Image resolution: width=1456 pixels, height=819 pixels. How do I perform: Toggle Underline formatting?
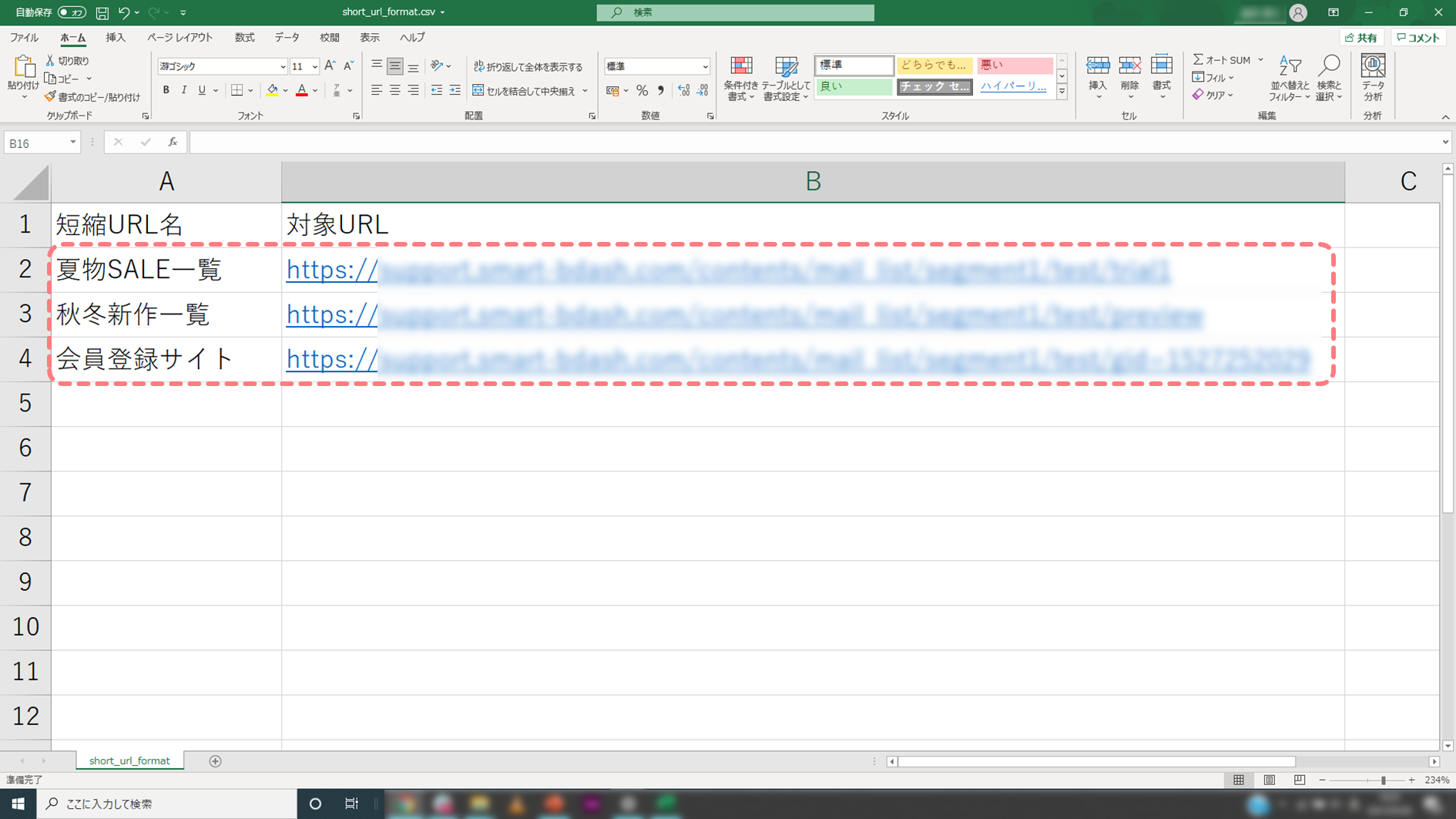click(202, 90)
